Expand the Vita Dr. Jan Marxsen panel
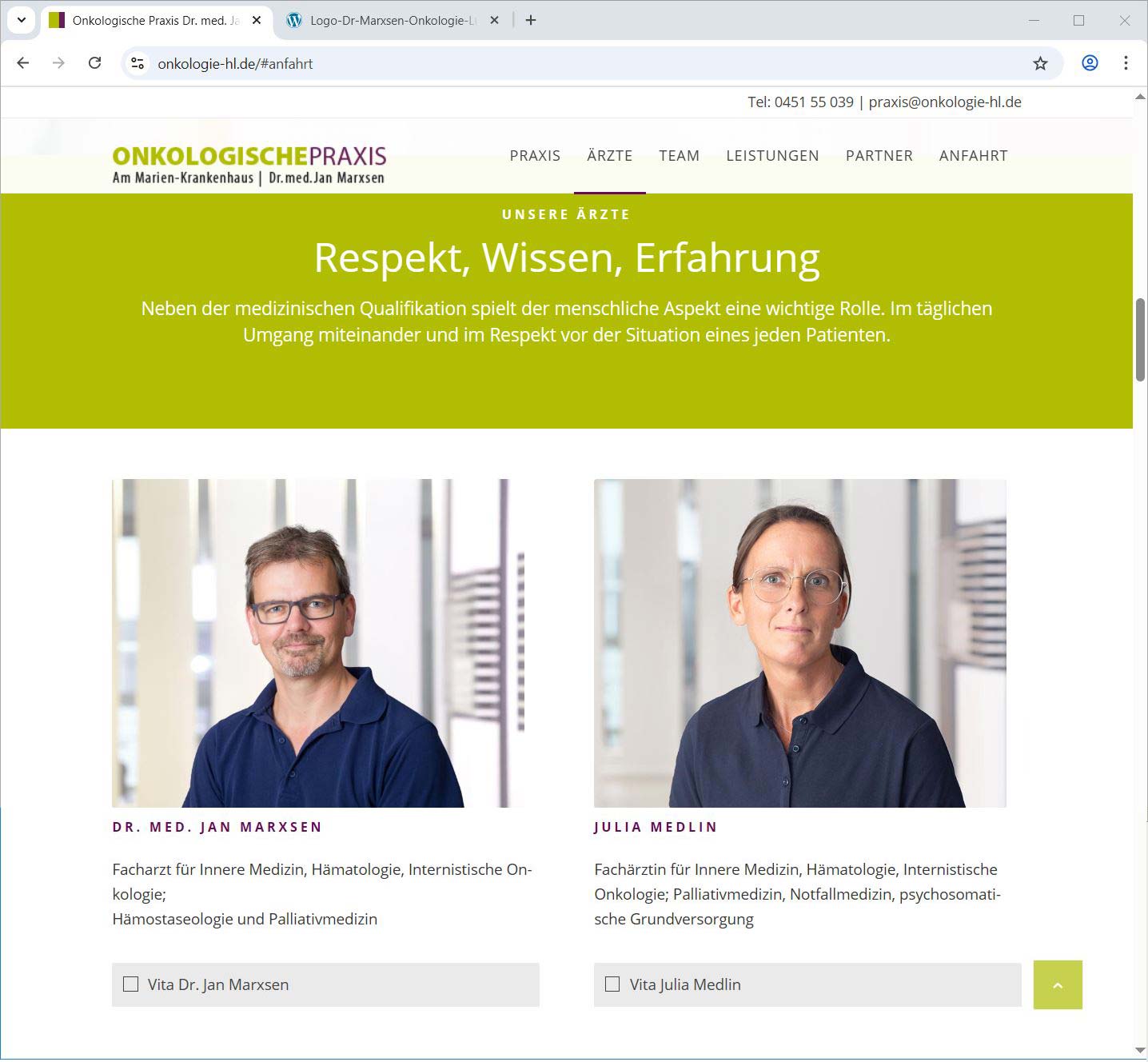The width and height of the screenshot is (1148, 1062). 325,984
